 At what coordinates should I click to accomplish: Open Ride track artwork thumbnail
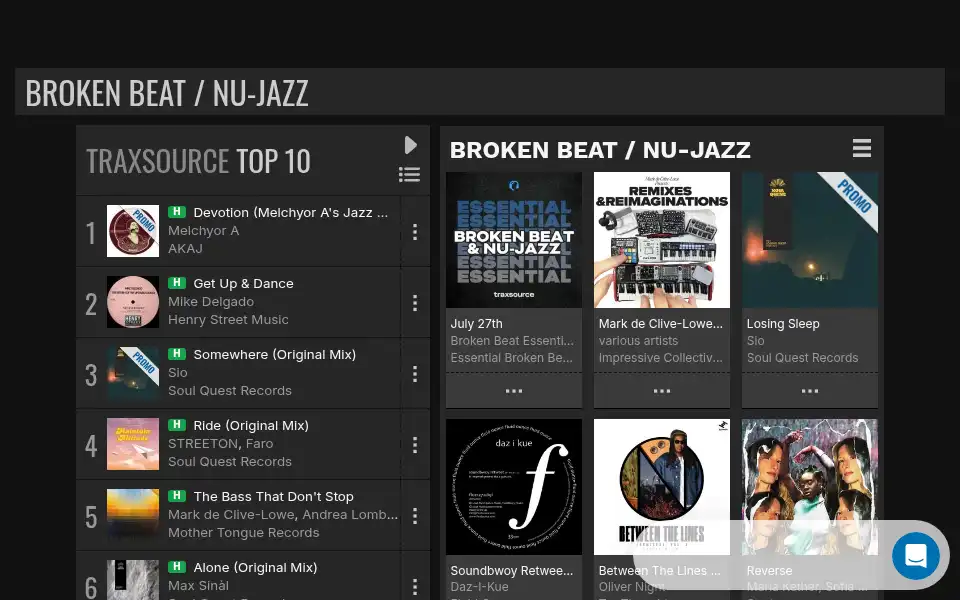click(133, 444)
